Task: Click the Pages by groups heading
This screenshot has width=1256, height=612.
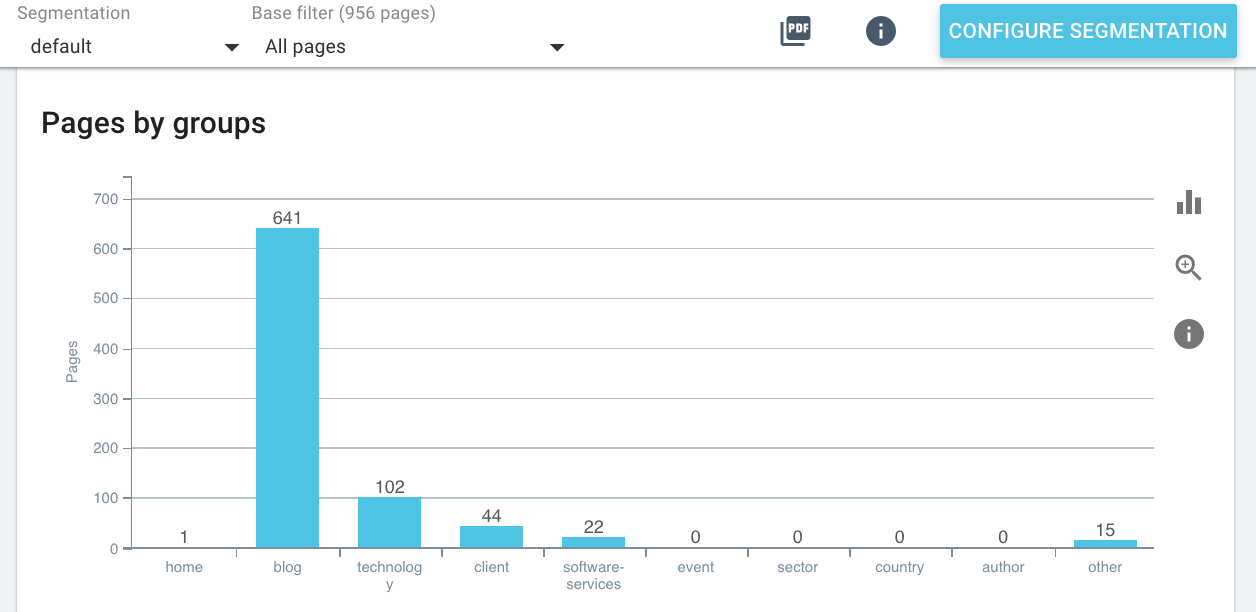Action: click(x=154, y=123)
